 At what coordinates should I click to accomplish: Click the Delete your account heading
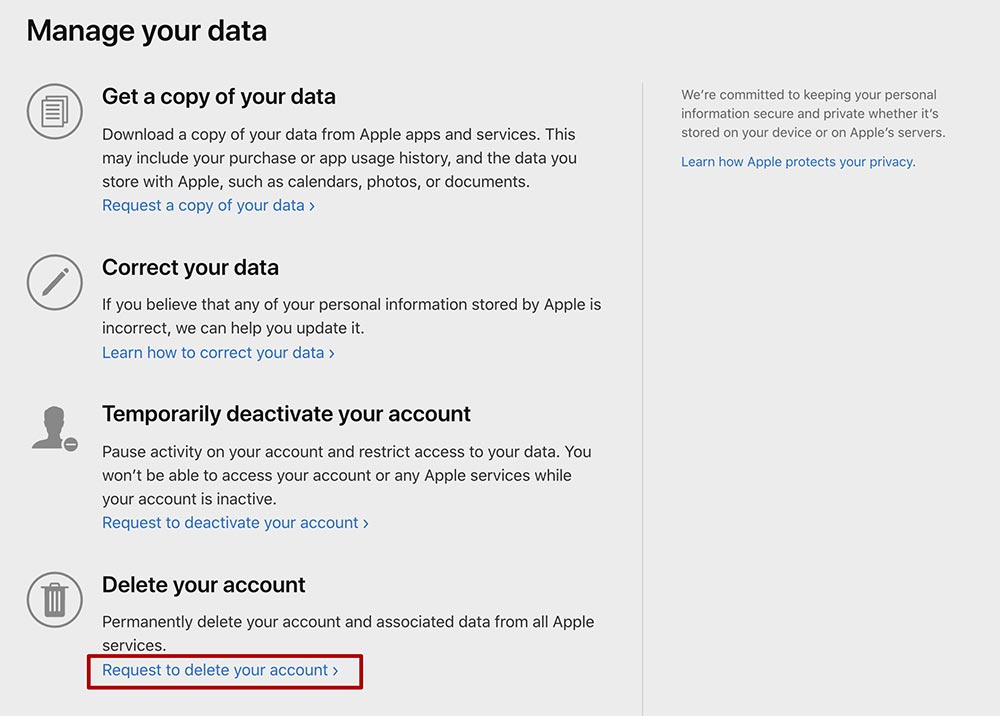tap(203, 585)
